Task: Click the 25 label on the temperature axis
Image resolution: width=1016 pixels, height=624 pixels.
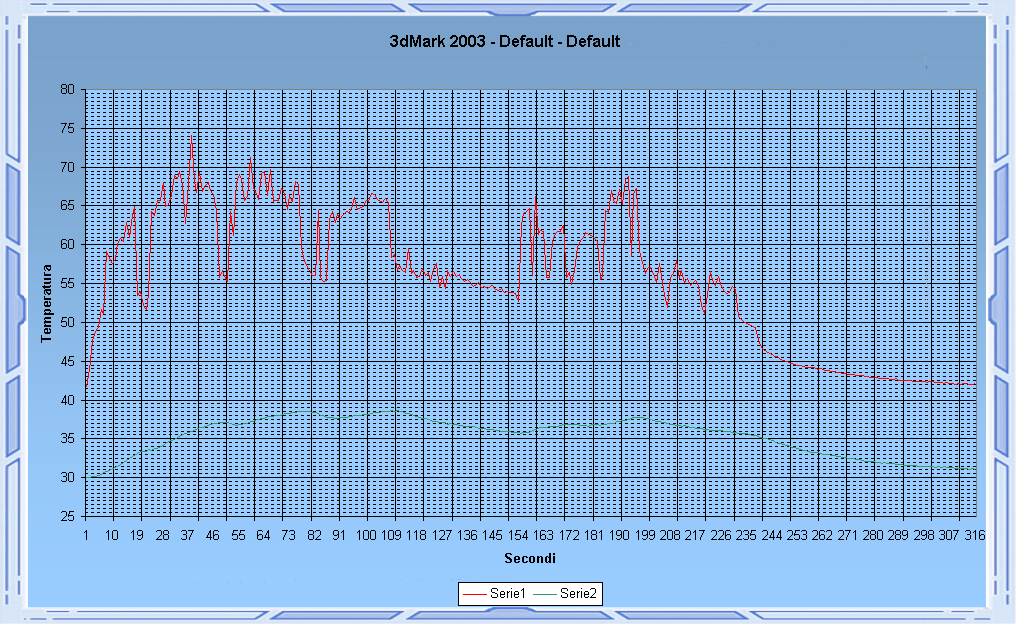Action: pyautogui.click(x=67, y=517)
